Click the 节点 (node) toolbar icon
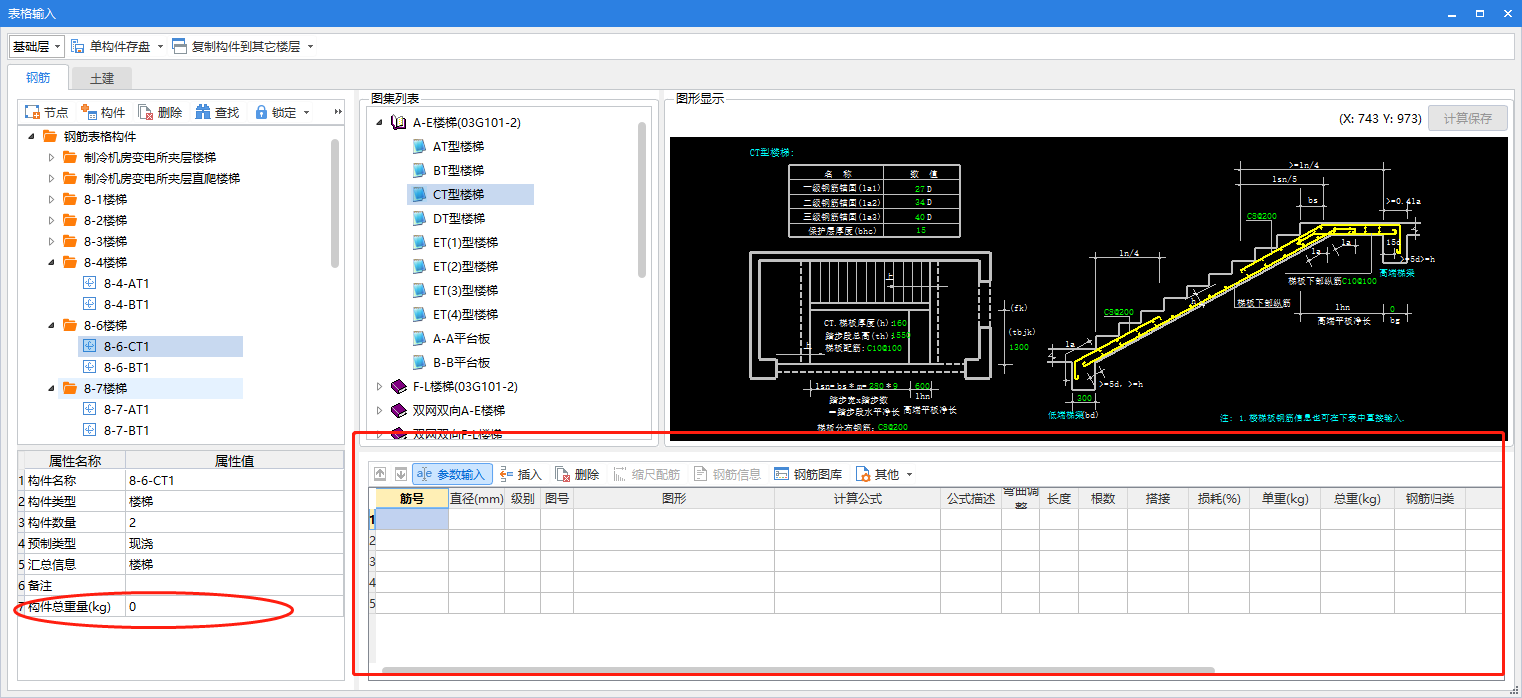This screenshot has height=698, width=1522. click(x=32, y=112)
